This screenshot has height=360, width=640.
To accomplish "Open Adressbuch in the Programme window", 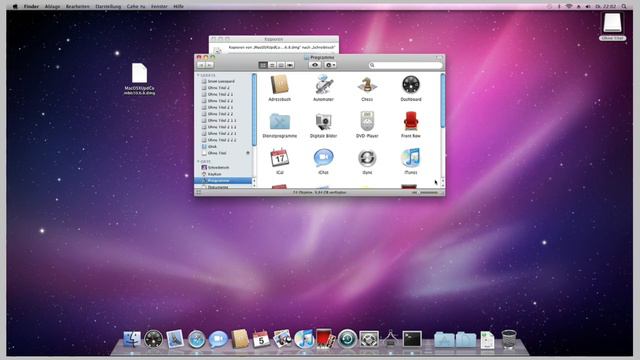I will point(280,85).
